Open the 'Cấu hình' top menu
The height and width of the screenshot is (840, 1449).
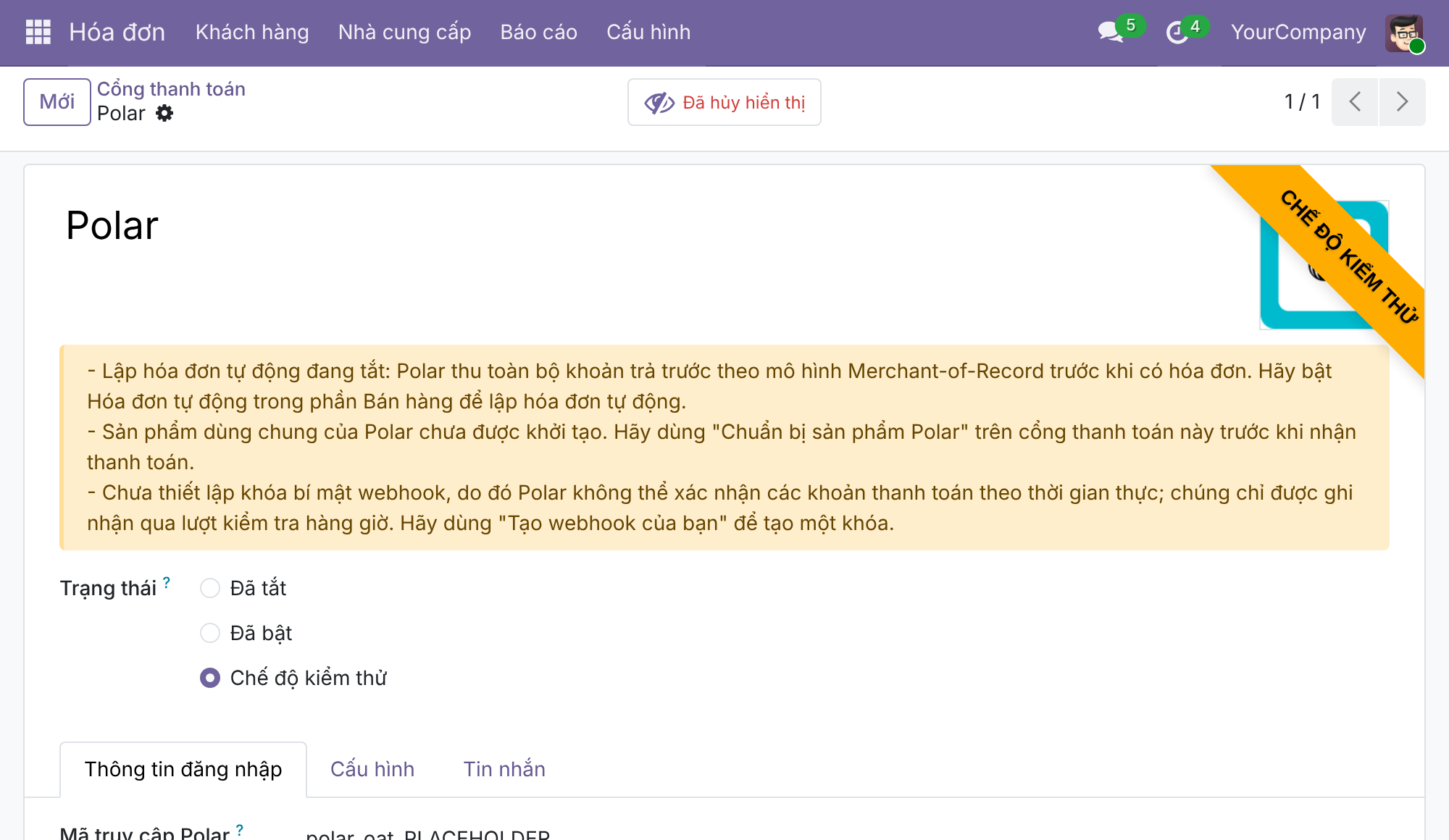click(x=648, y=33)
